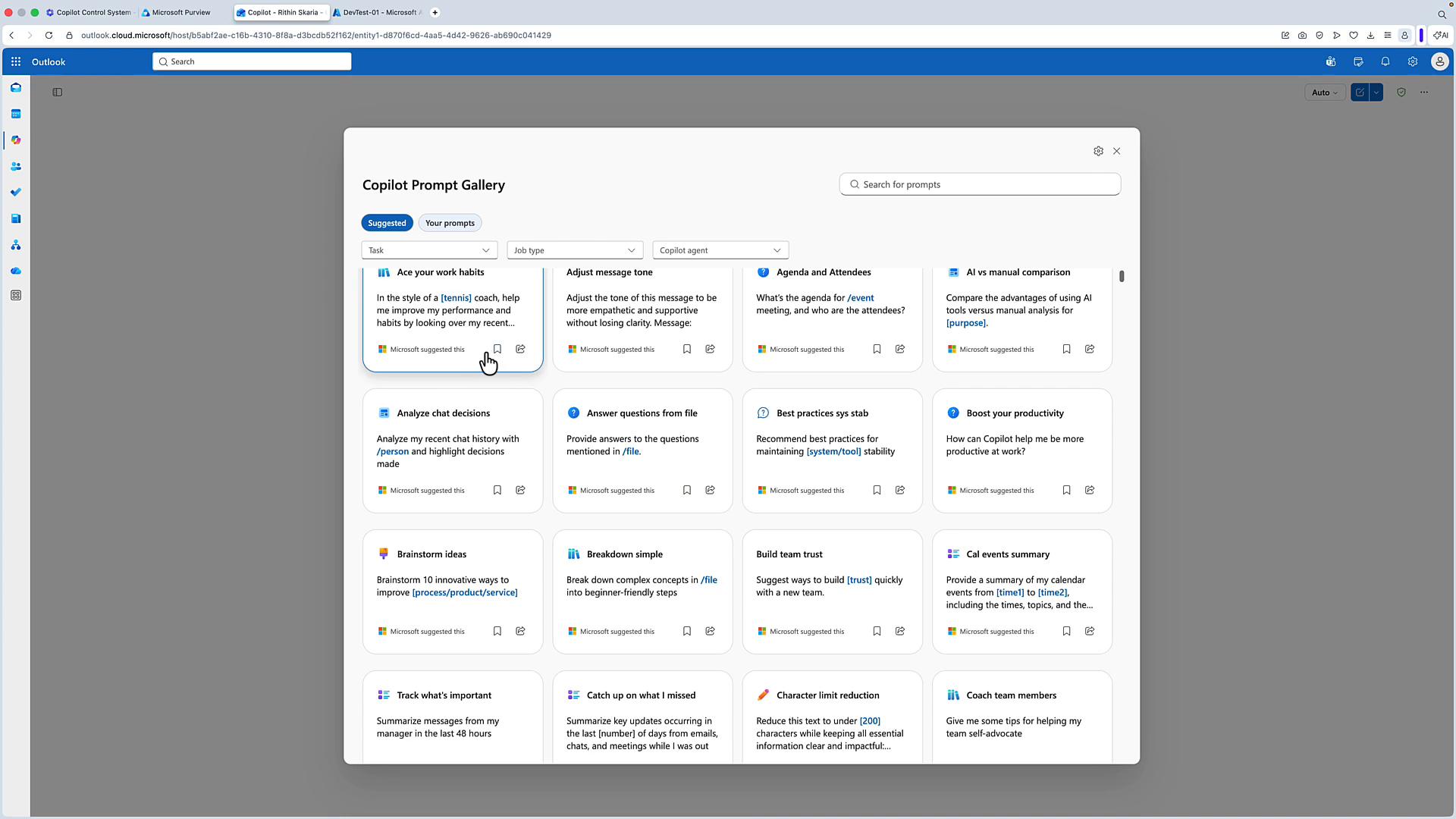
Task: Share the Adjust message tone prompt
Action: point(710,349)
